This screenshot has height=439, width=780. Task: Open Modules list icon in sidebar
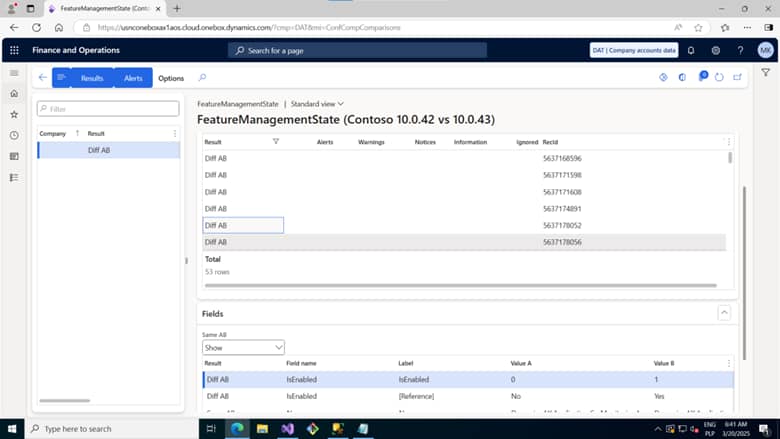14,177
